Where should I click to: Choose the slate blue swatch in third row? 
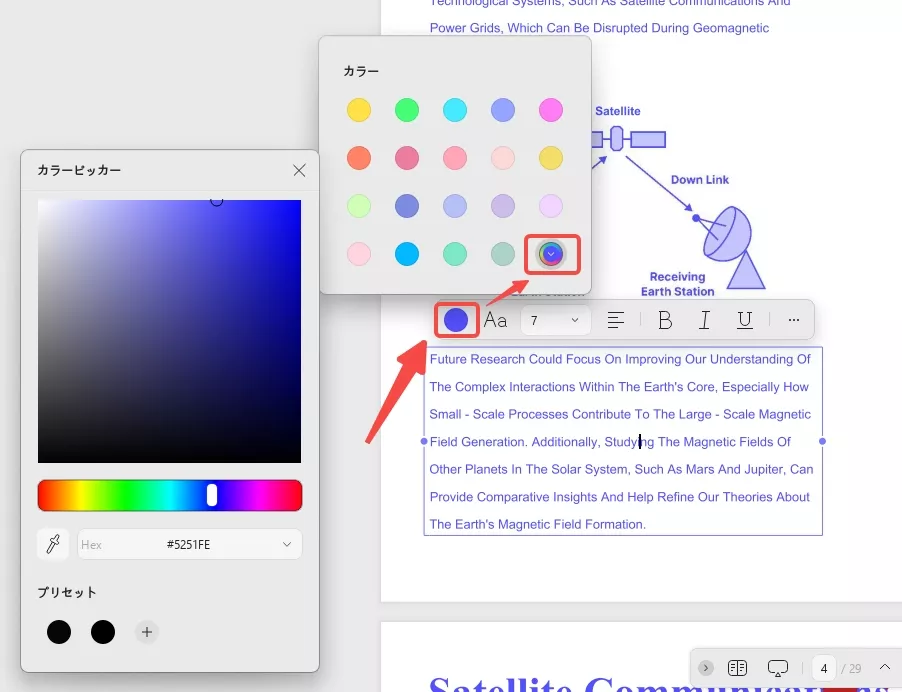[x=407, y=206]
